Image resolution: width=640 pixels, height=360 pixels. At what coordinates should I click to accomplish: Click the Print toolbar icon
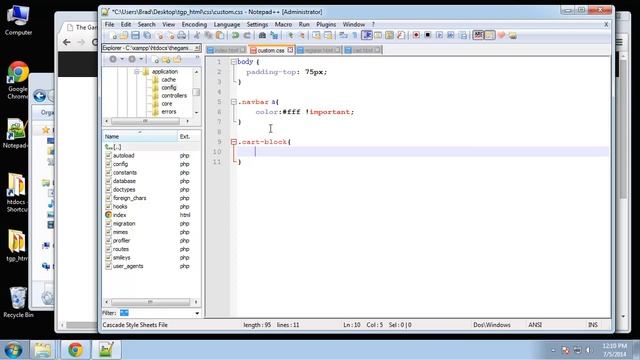[x=182, y=36]
